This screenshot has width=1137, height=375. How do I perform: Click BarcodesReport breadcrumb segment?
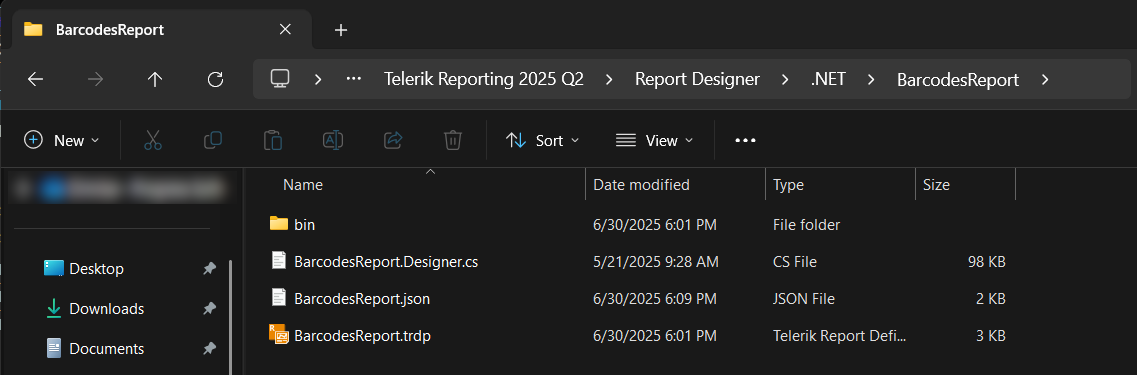(x=958, y=80)
